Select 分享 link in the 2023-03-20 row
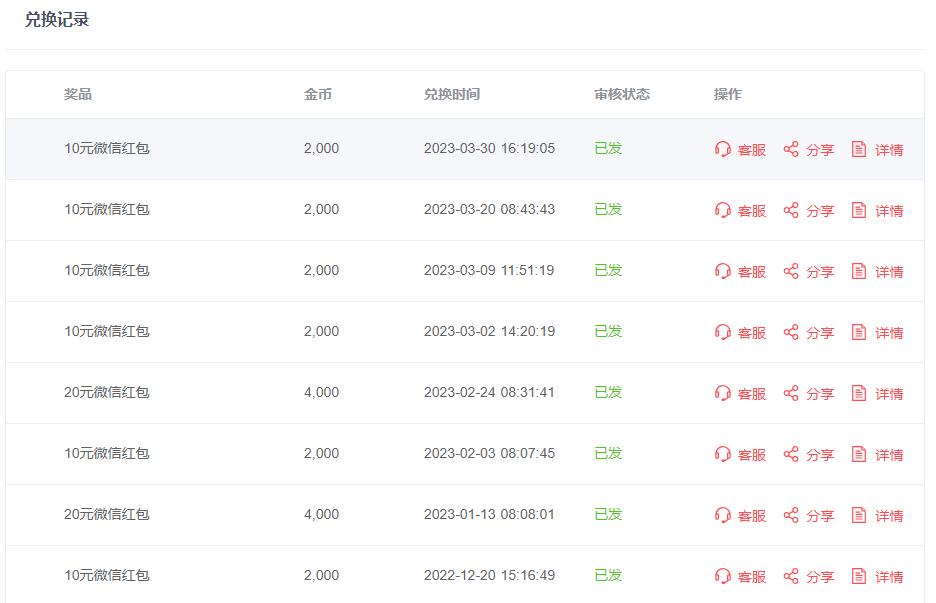Image resolution: width=936 pixels, height=603 pixels. [820, 211]
